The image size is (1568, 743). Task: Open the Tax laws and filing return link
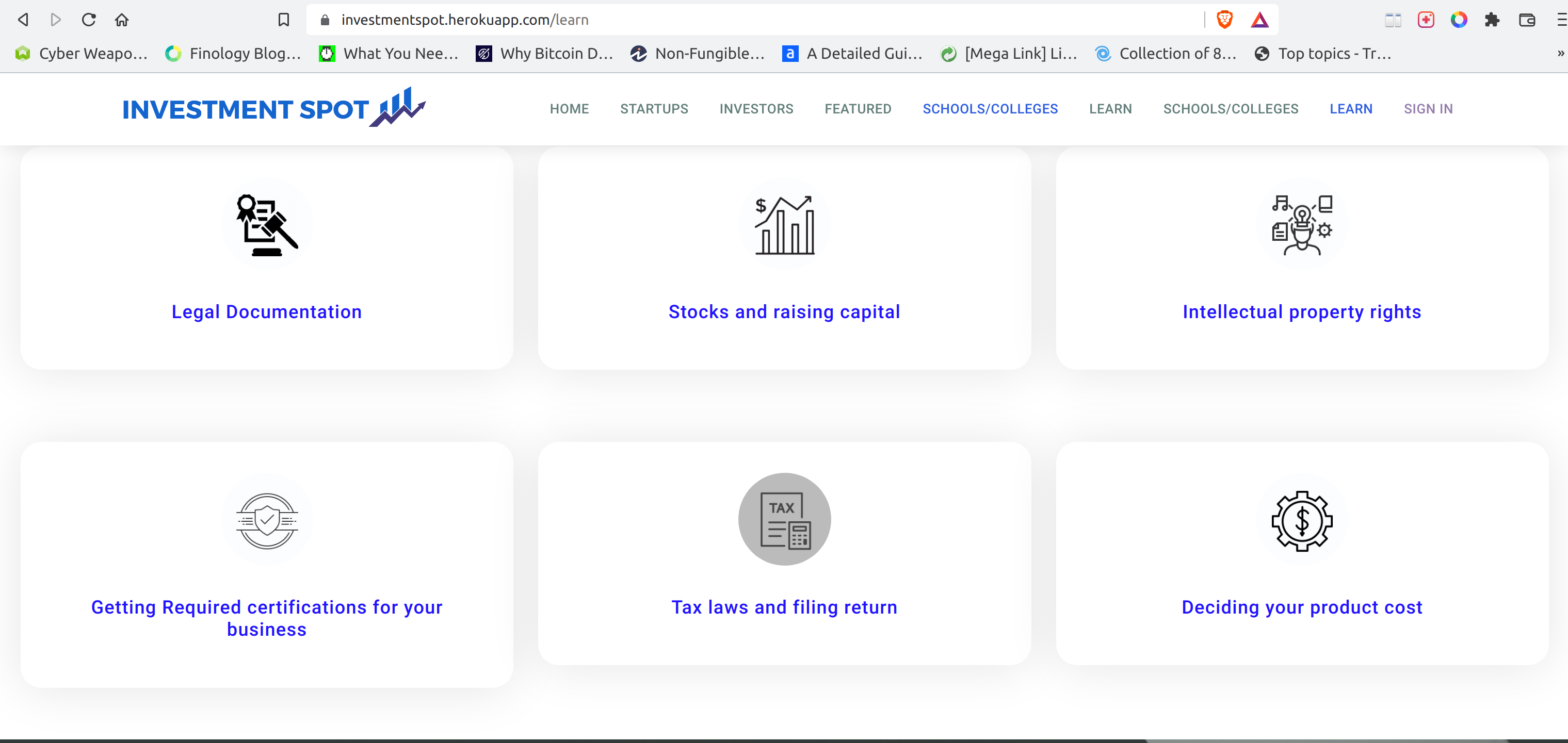784,607
